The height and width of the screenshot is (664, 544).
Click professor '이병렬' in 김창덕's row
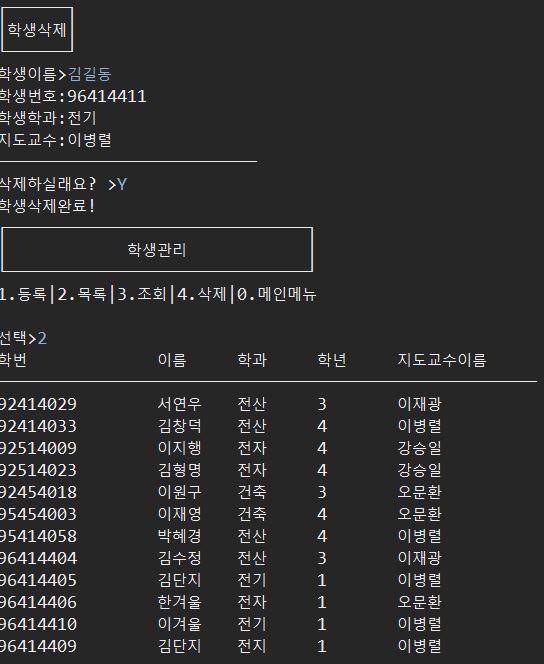point(420,426)
